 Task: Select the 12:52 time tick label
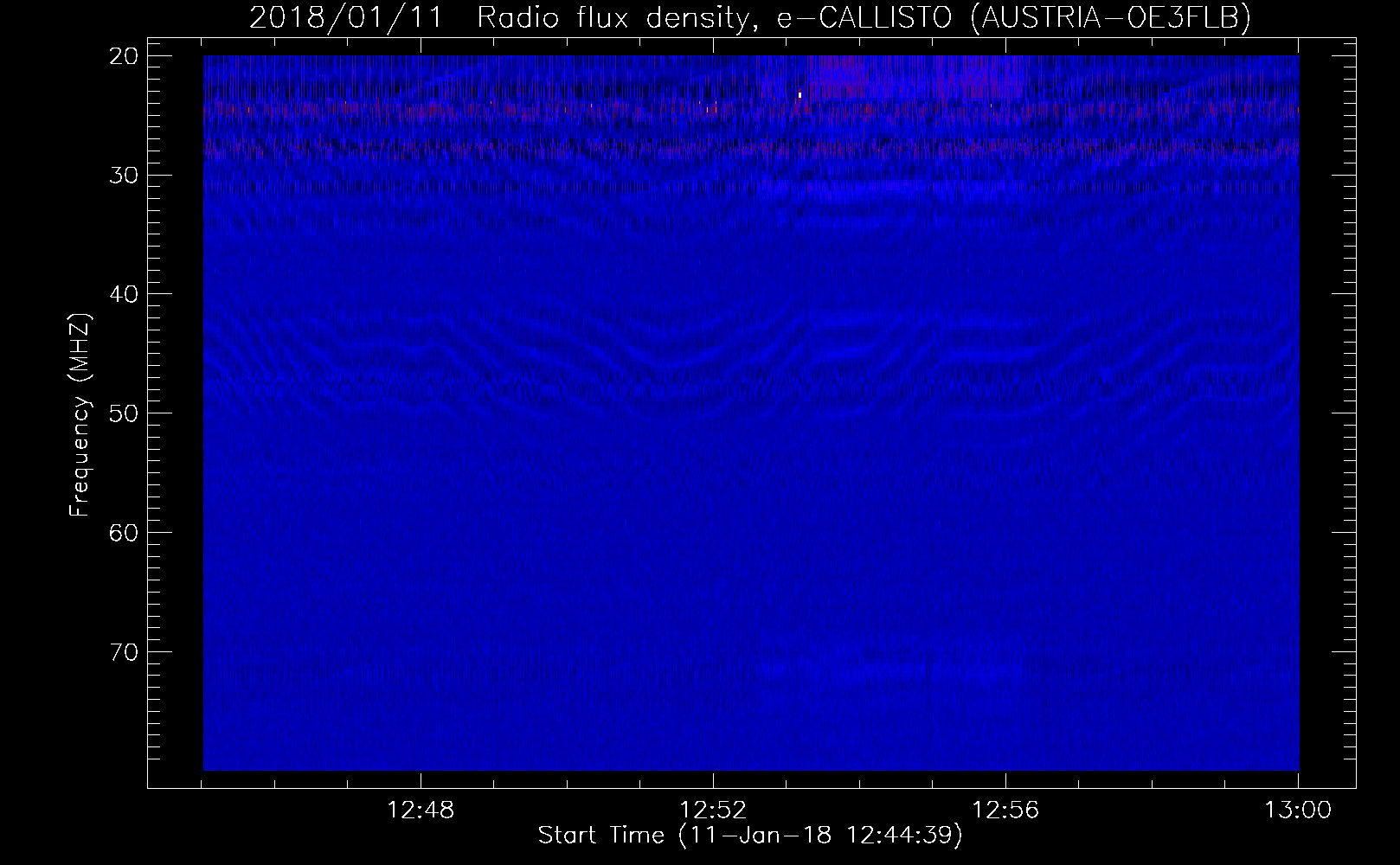pos(713,811)
